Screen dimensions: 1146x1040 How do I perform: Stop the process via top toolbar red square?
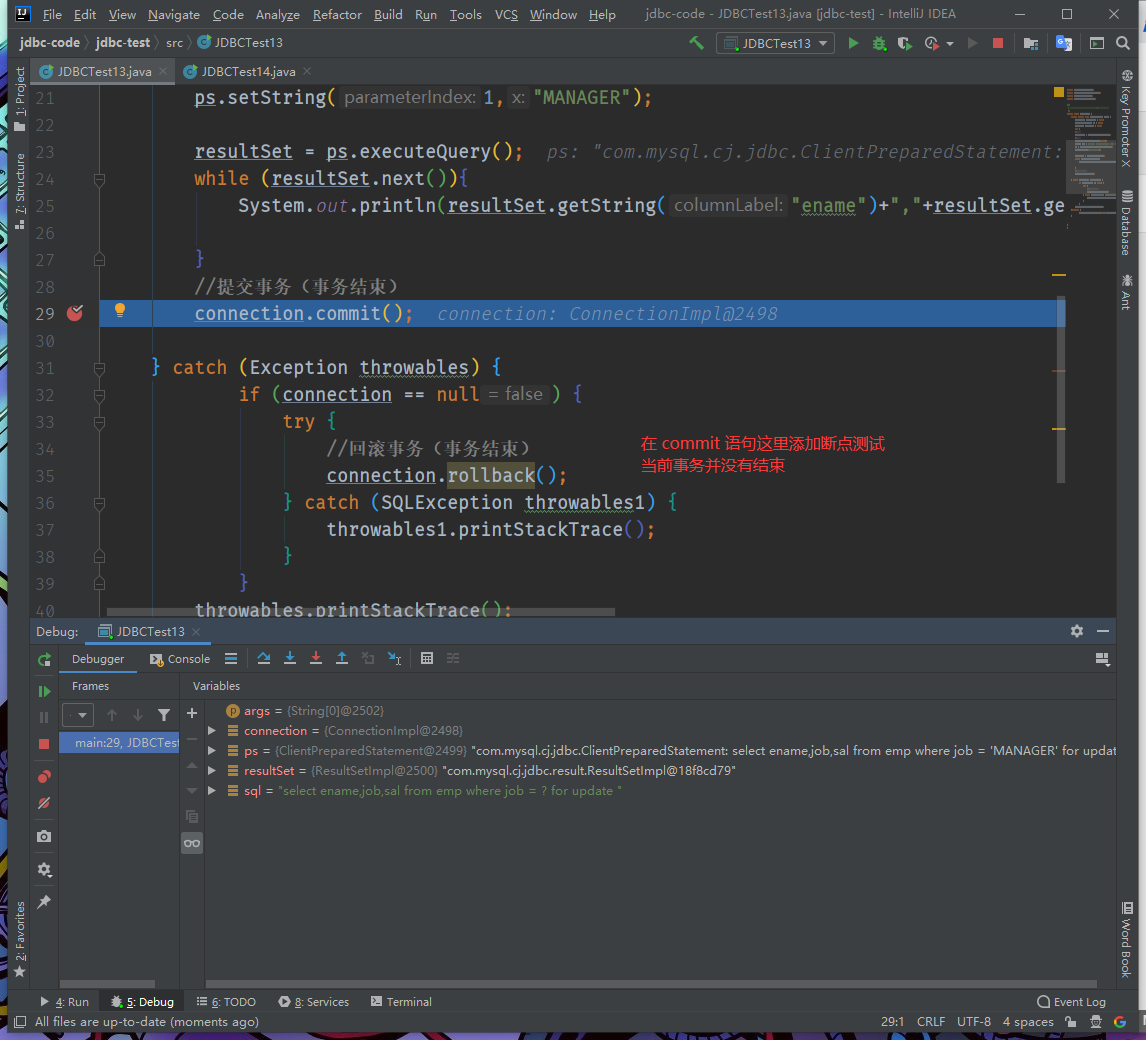tap(998, 43)
